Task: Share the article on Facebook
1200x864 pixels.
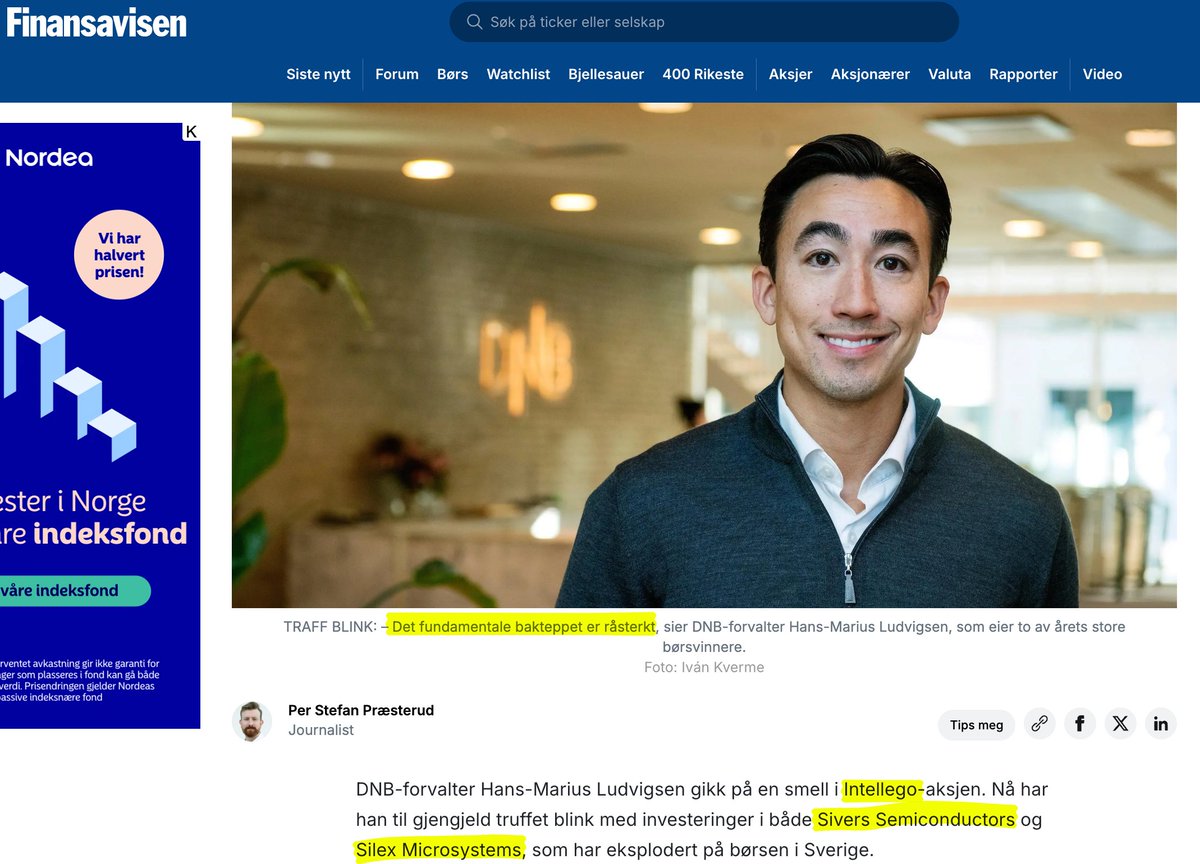Action: [x=1080, y=724]
